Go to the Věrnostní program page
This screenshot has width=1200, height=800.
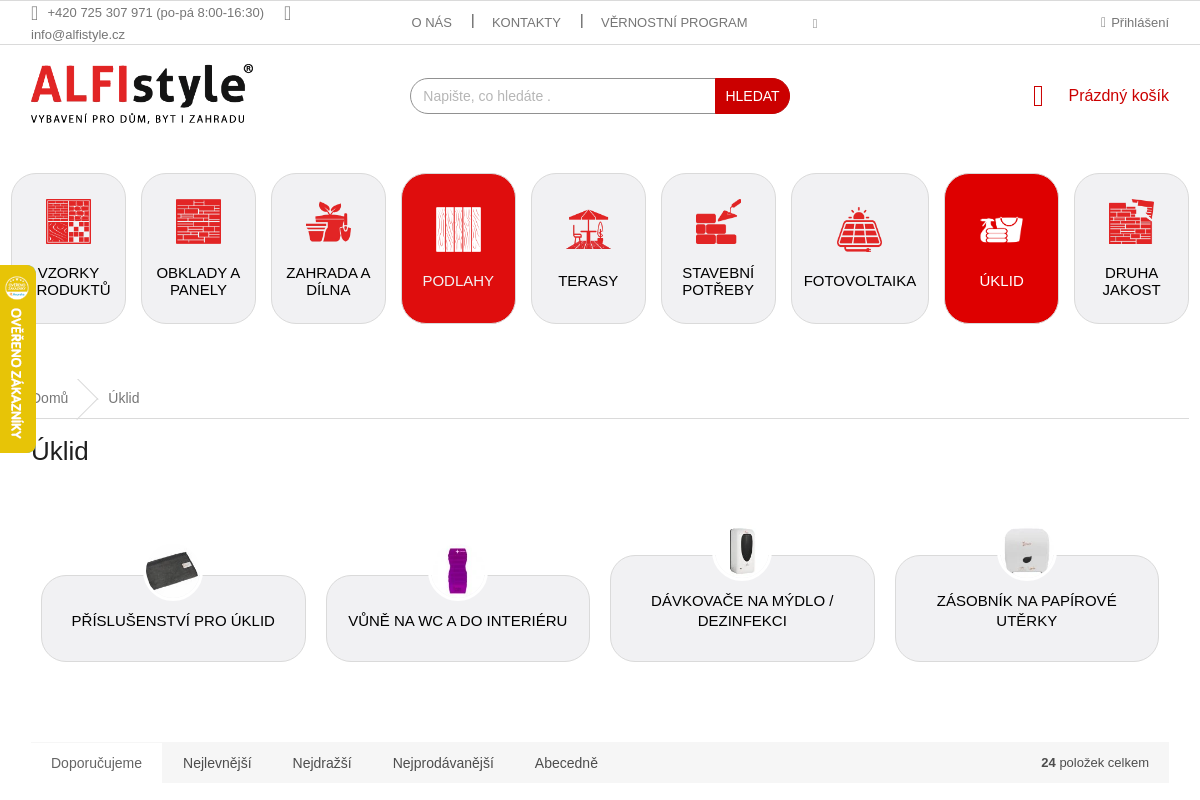point(674,23)
